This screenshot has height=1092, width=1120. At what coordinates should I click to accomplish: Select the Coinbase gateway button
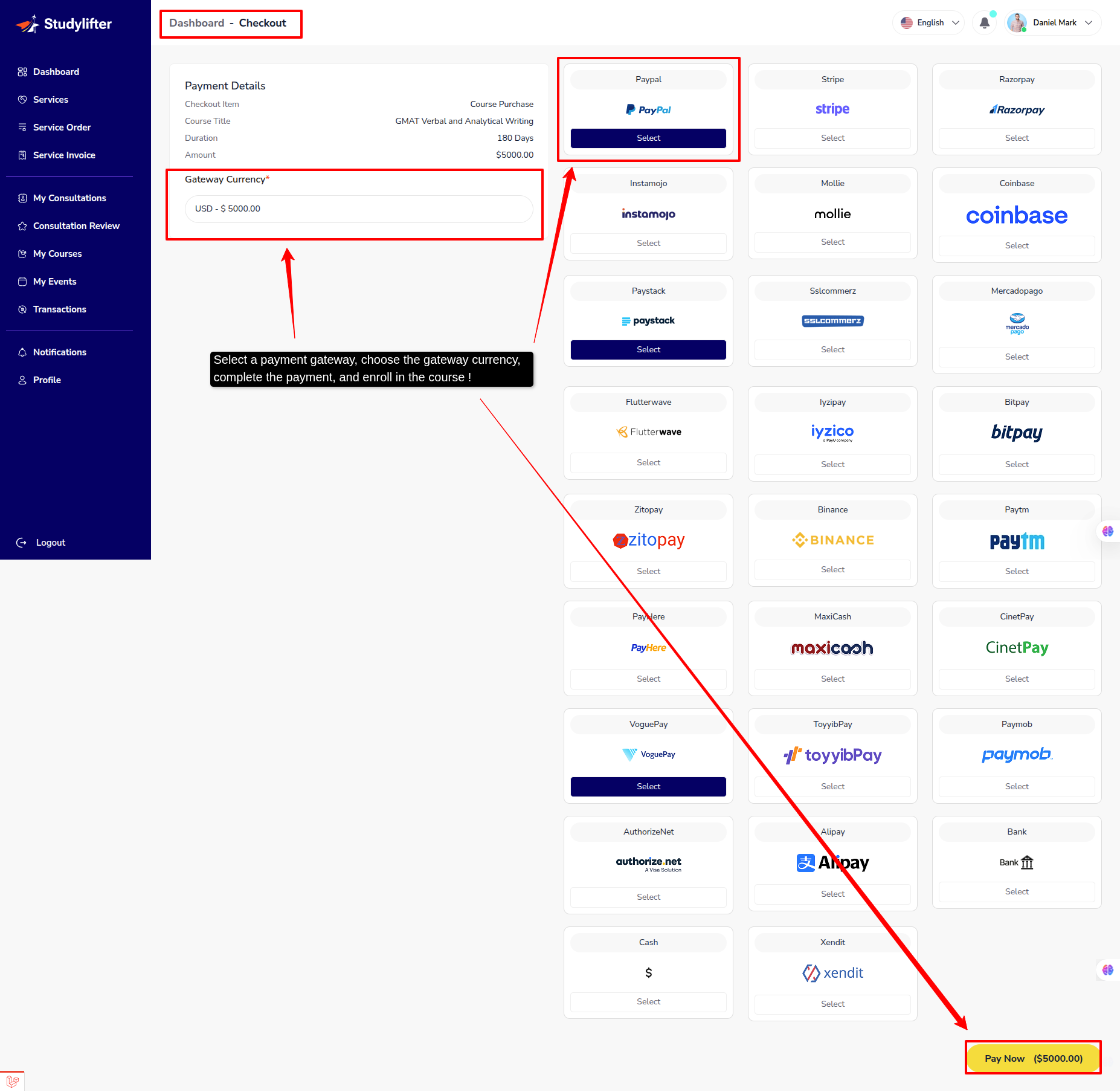click(1017, 246)
